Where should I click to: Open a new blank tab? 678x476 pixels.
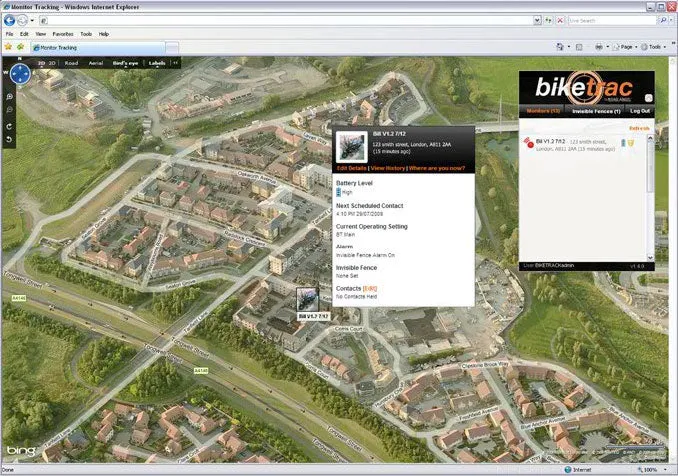tap(172, 48)
